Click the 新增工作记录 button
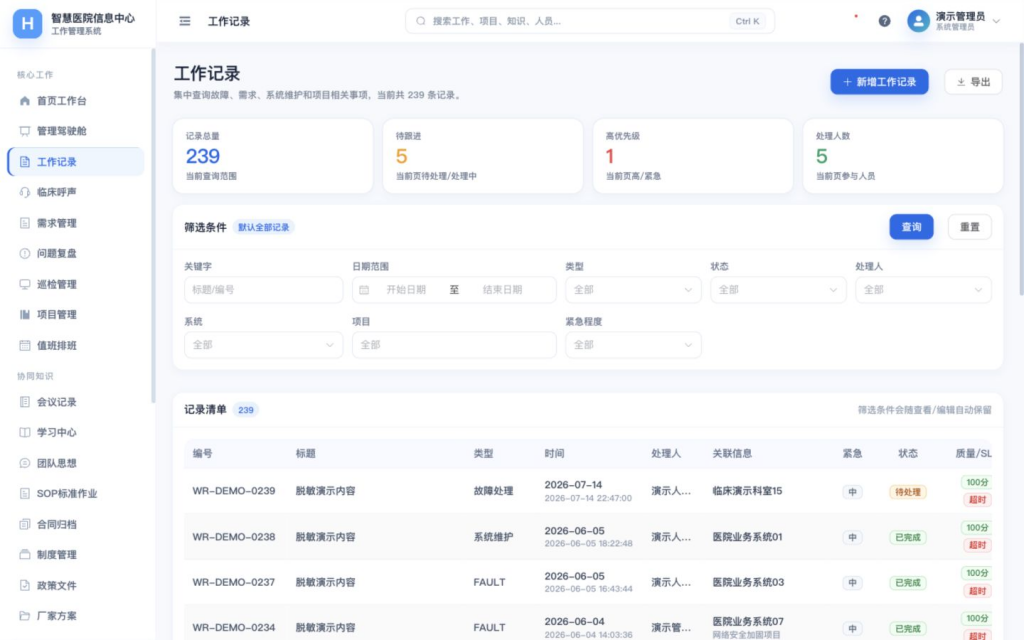Screen dimensions: 1024x640 click(x=879, y=82)
